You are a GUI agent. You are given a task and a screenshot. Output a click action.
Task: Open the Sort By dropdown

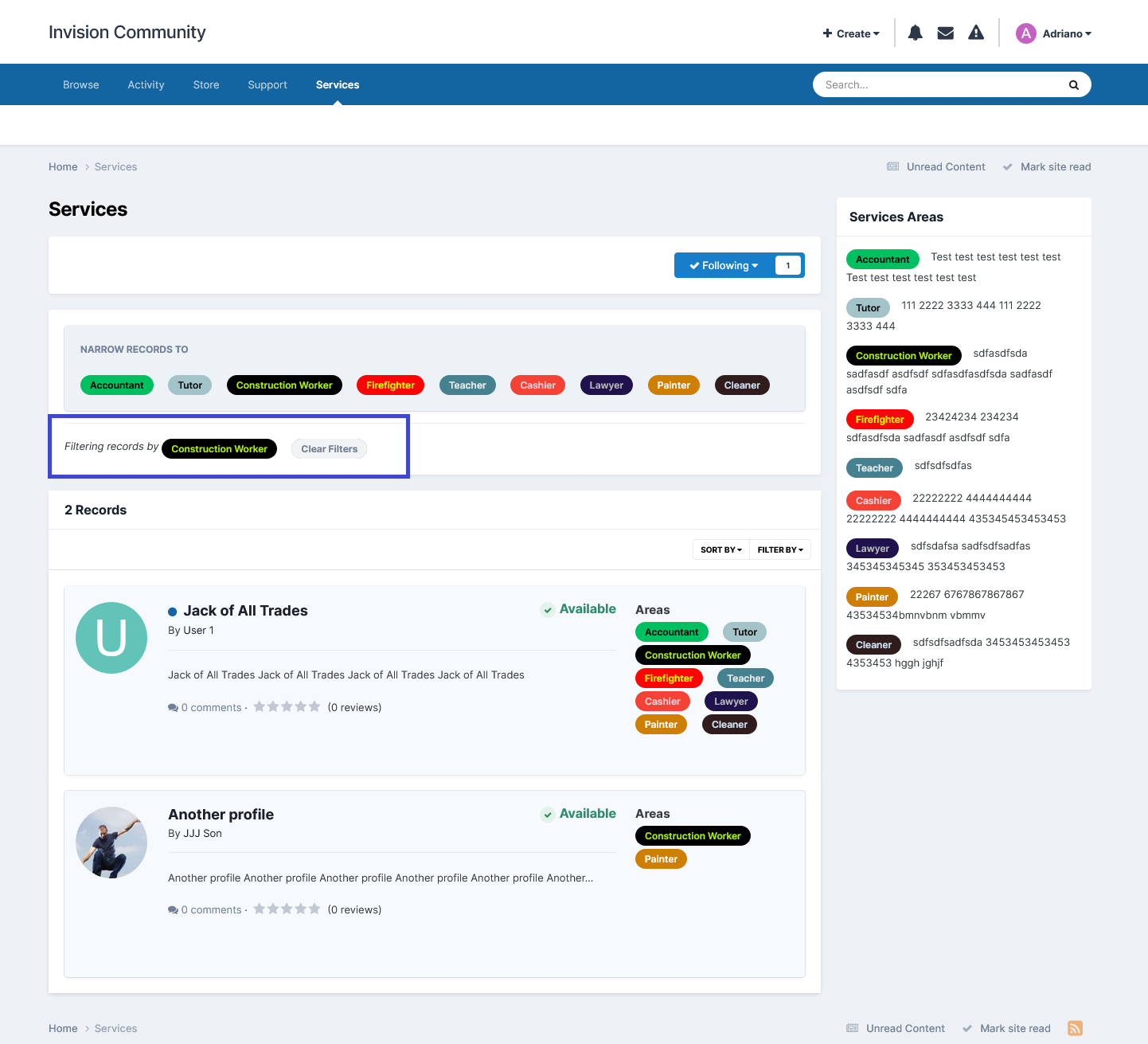pos(720,549)
